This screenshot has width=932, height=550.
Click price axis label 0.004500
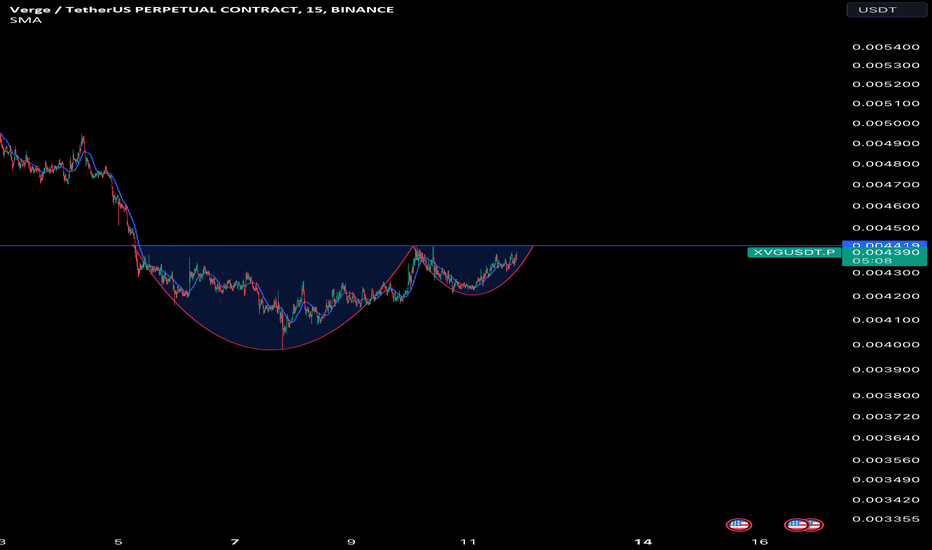pos(886,228)
